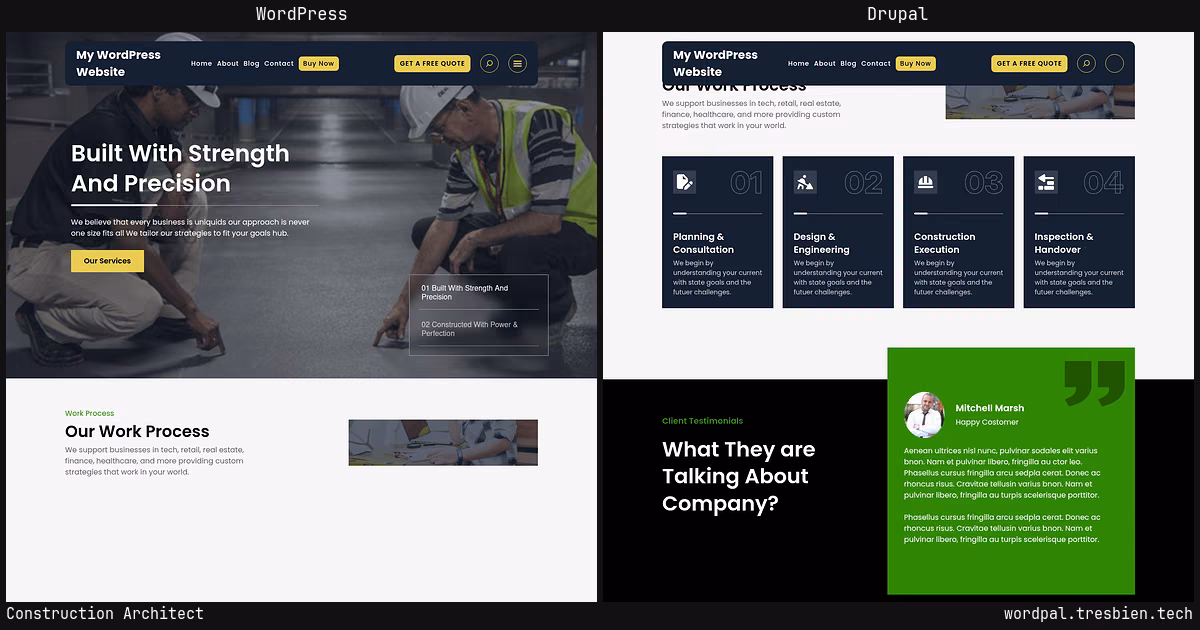Click Design & Engineering card title

(x=822, y=243)
